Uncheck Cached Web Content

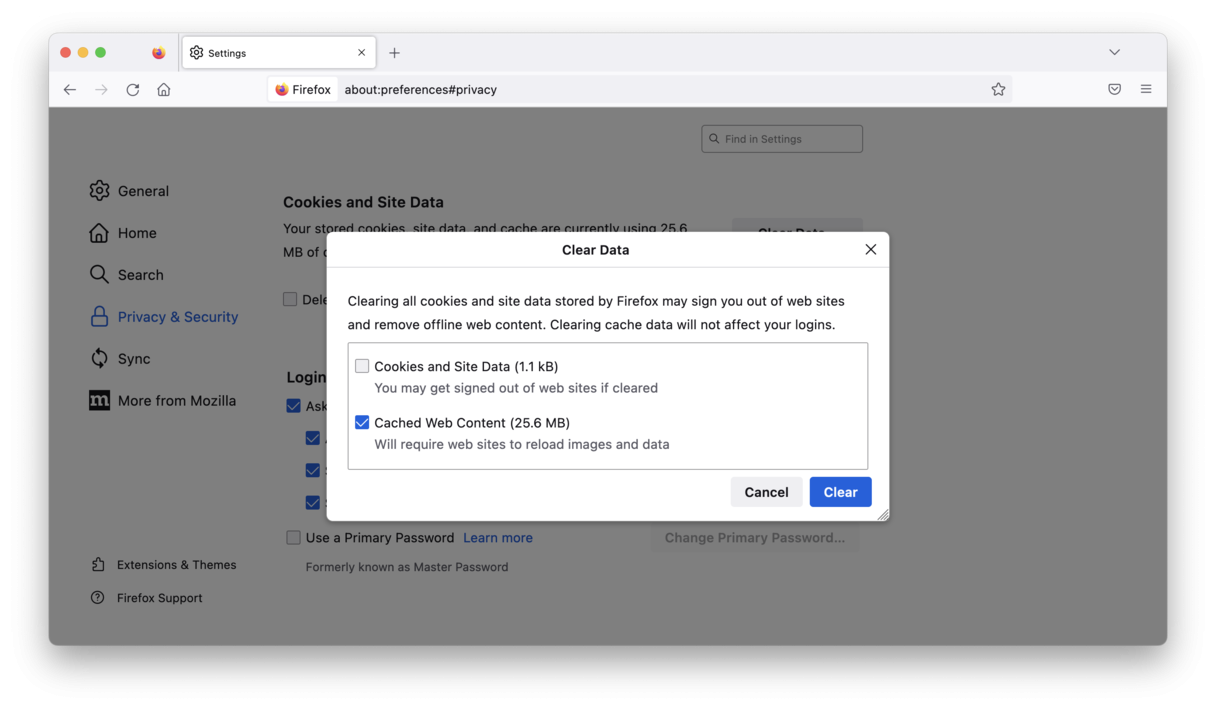[362, 422]
